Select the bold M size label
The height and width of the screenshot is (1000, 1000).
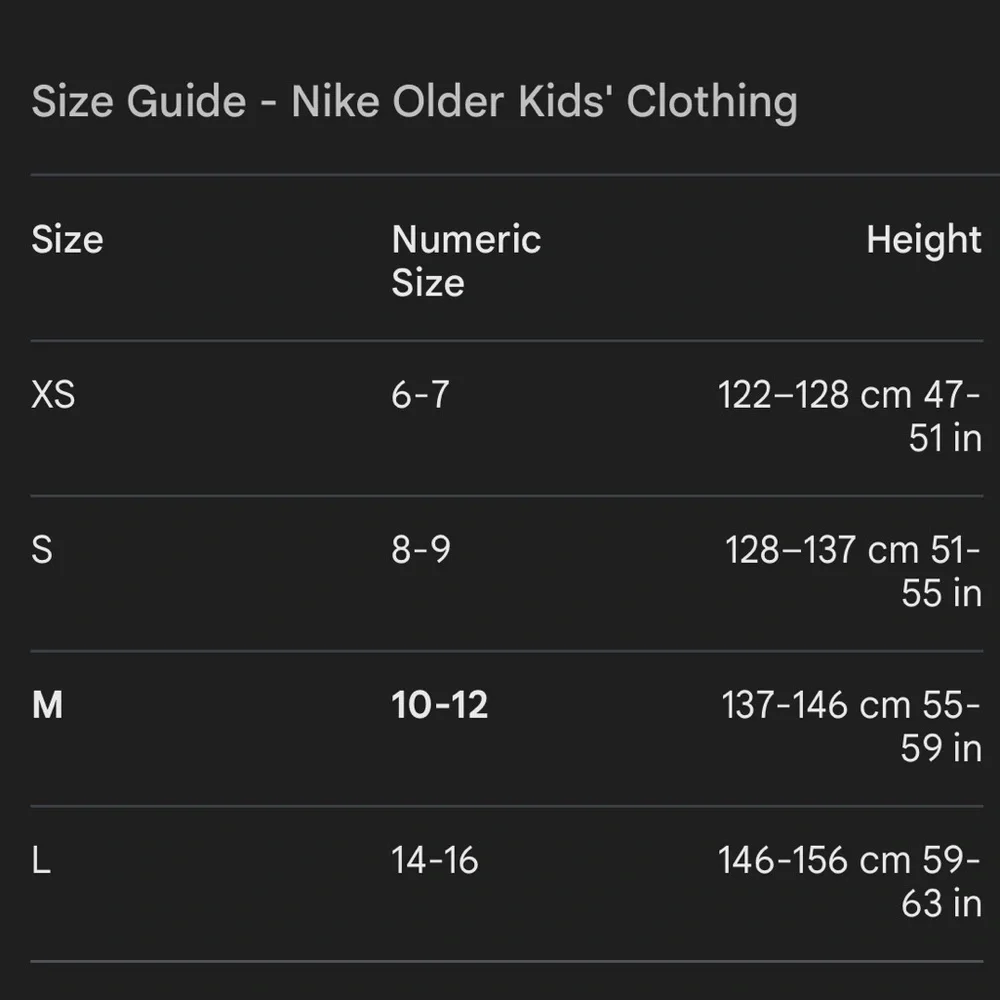47,705
